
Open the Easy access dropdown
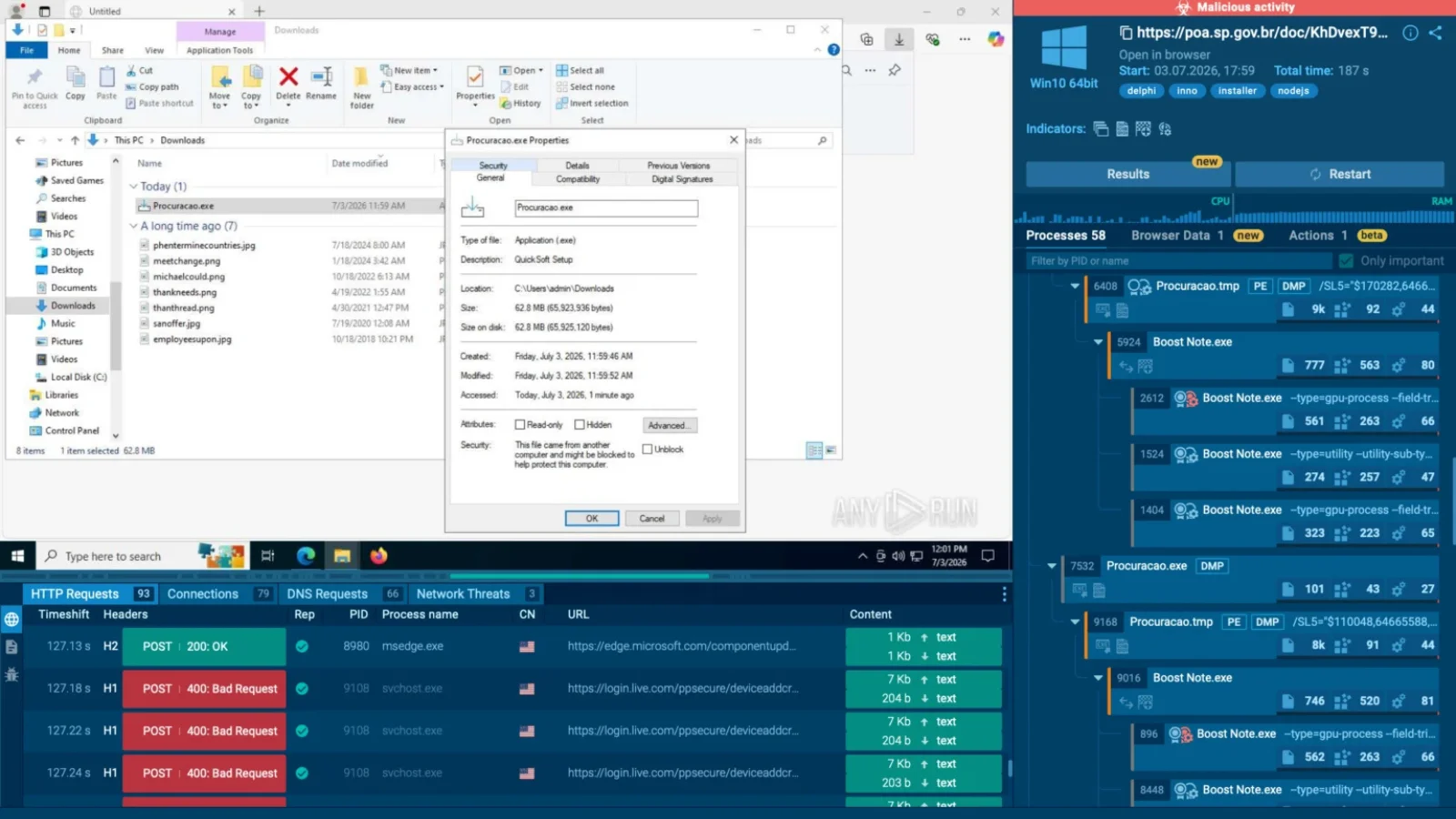coord(412,87)
